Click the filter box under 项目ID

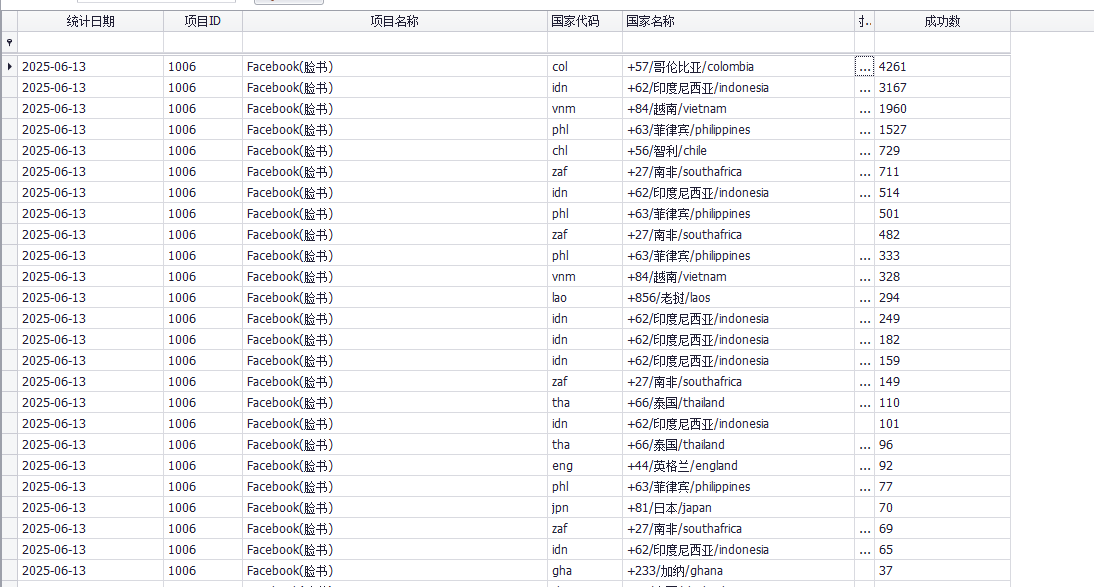[203, 43]
